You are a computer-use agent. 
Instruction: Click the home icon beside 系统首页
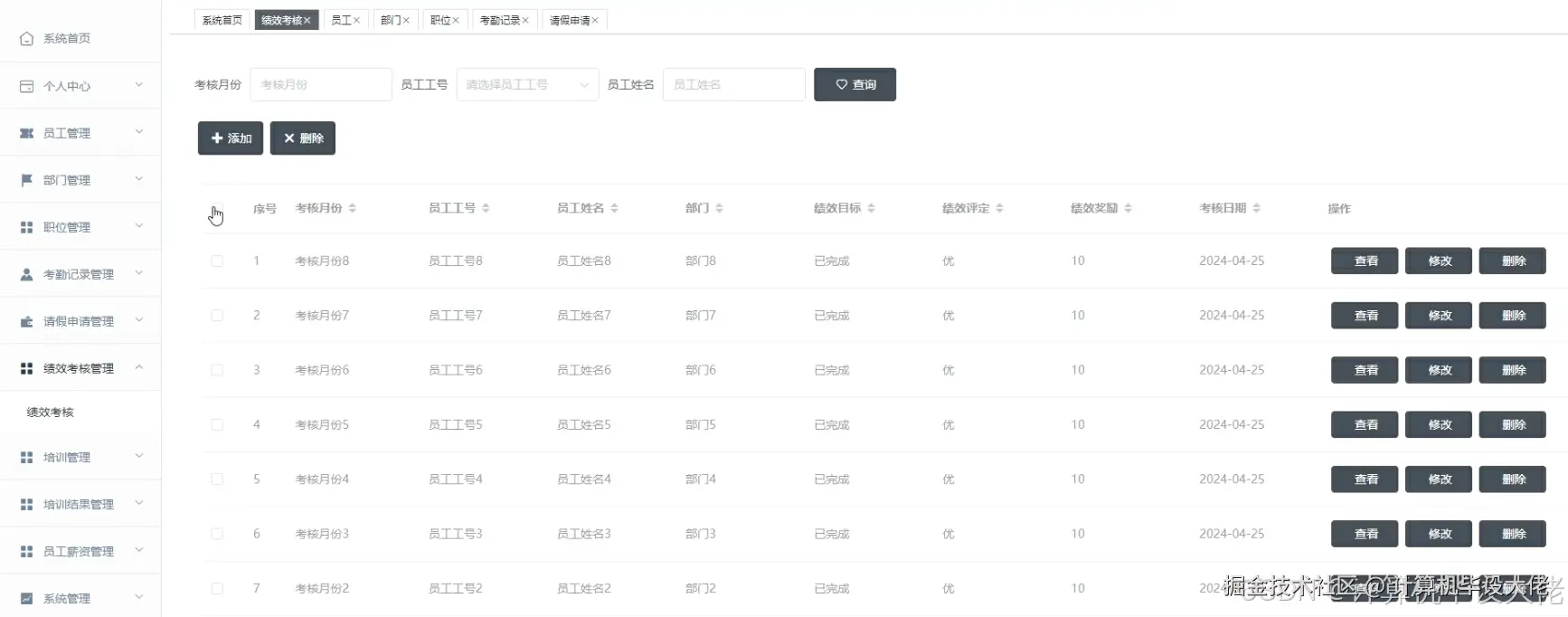[x=26, y=39]
